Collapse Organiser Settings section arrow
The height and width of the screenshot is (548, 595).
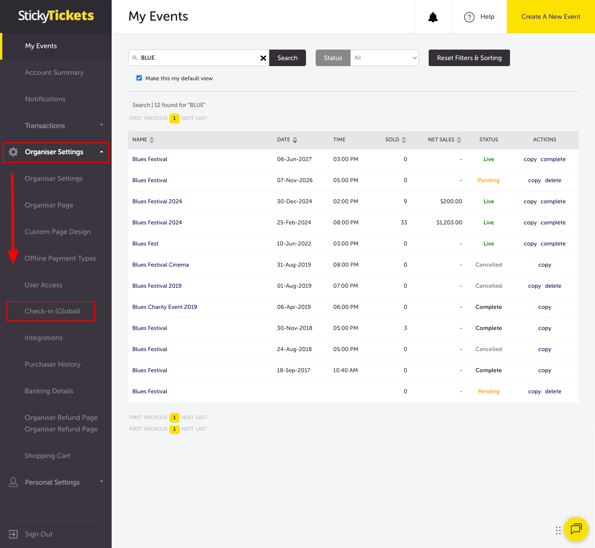(101, 152)
